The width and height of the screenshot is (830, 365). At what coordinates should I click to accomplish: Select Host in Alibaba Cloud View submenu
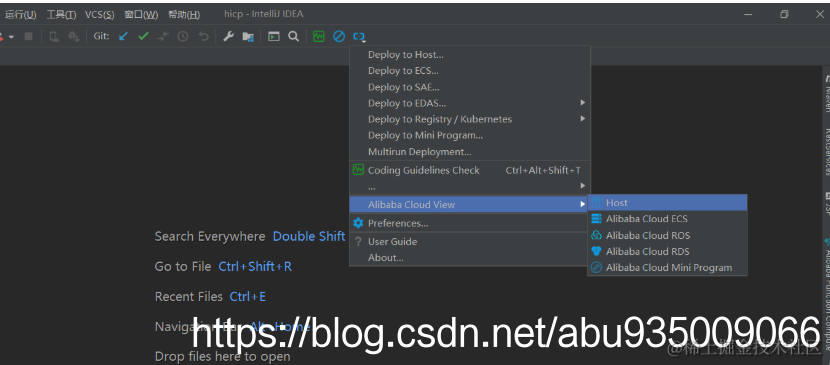pyautogui.click(x=667, y=203)
